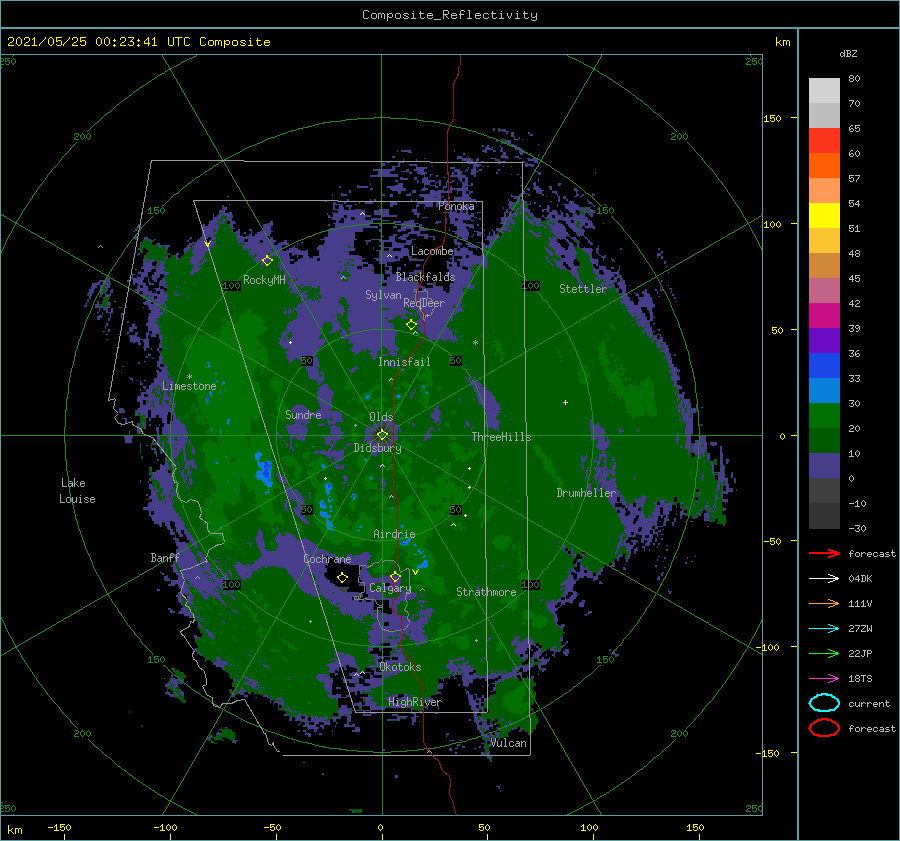Click the red forecast oval icon
The height and width of the screenshot is (841, 900).
(x=824, y=728)
